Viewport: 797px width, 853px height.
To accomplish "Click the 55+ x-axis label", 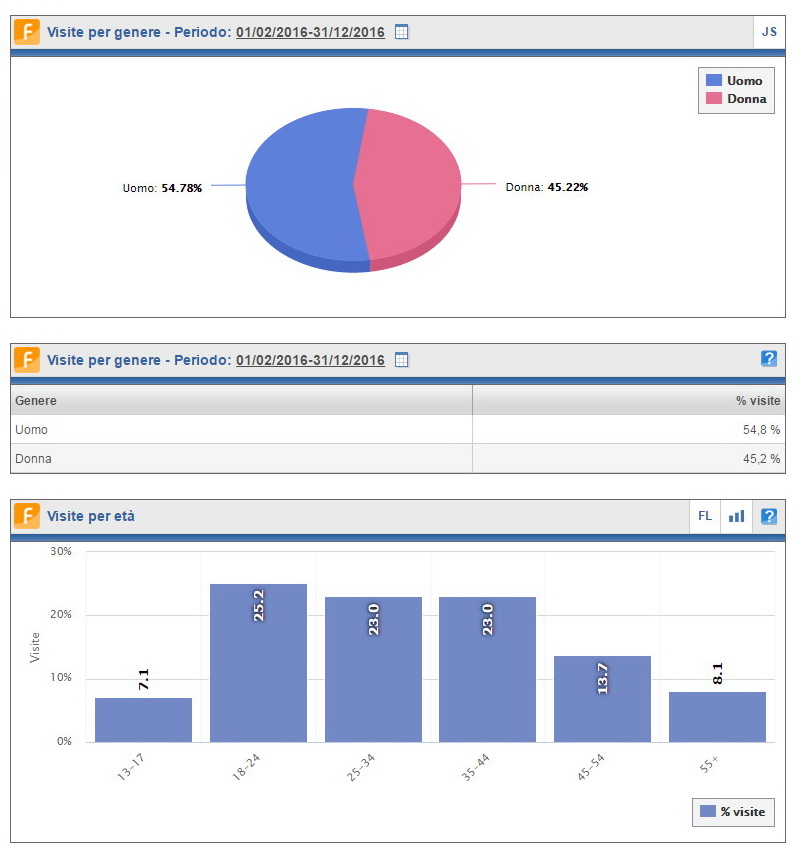I will pos(709,764).
